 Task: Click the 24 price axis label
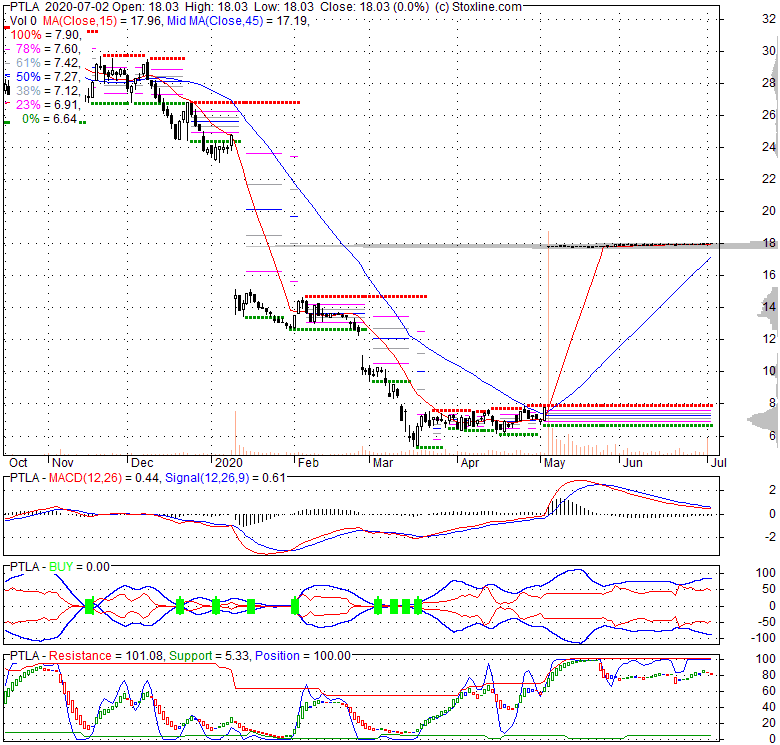tap(769, 147)
